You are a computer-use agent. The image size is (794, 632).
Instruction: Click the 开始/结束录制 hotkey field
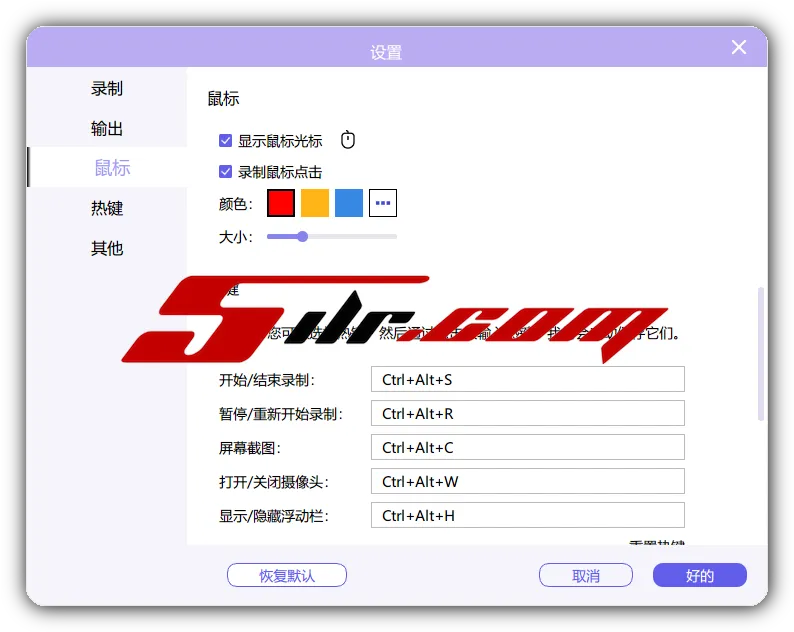528,379
